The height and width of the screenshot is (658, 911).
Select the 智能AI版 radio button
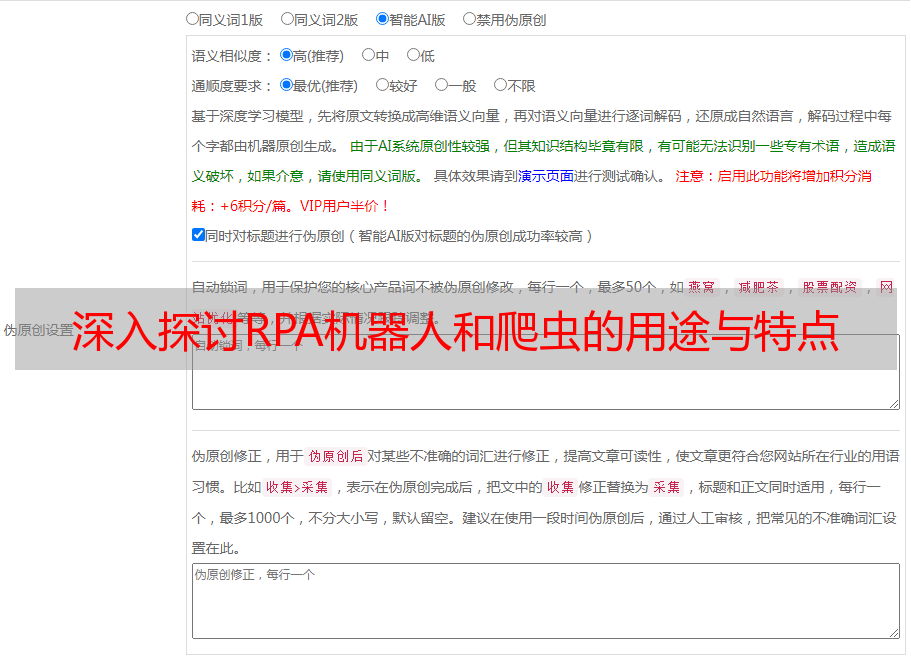pyautogui.click(x=382, y=19)
